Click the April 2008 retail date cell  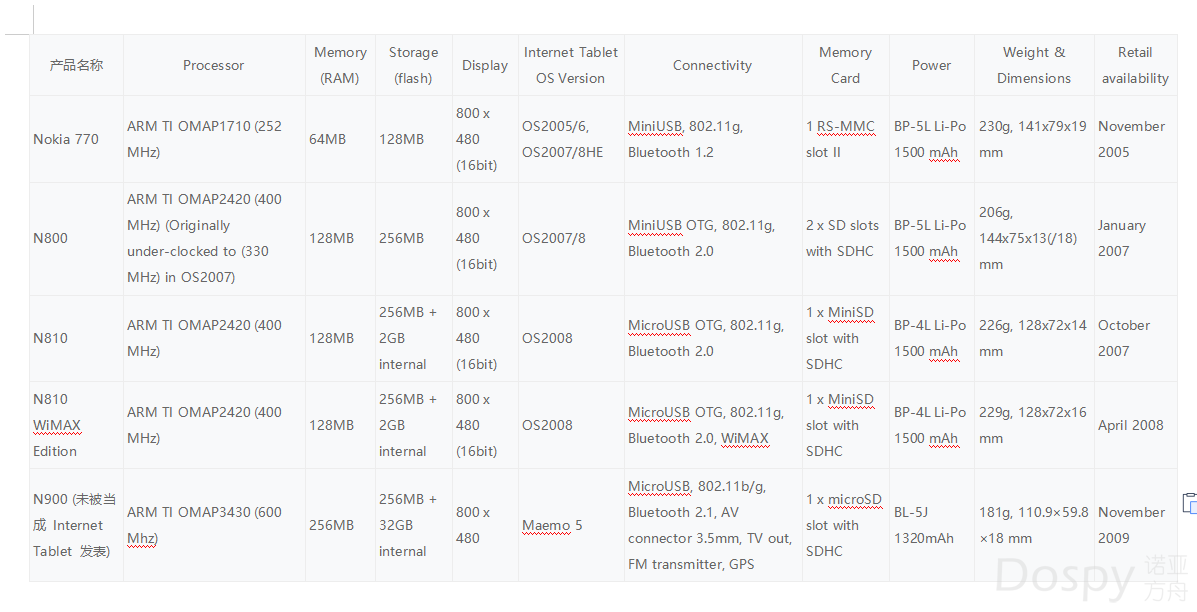click(x=1135, y=425)
